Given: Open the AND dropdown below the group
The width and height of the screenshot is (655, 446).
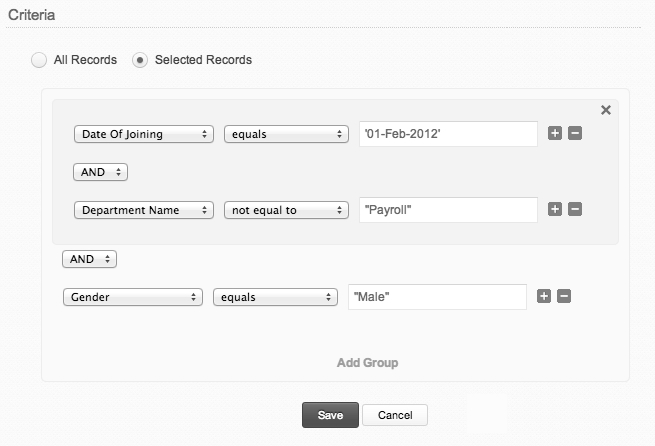Looking at the screenshot, I should click(89, 259).
